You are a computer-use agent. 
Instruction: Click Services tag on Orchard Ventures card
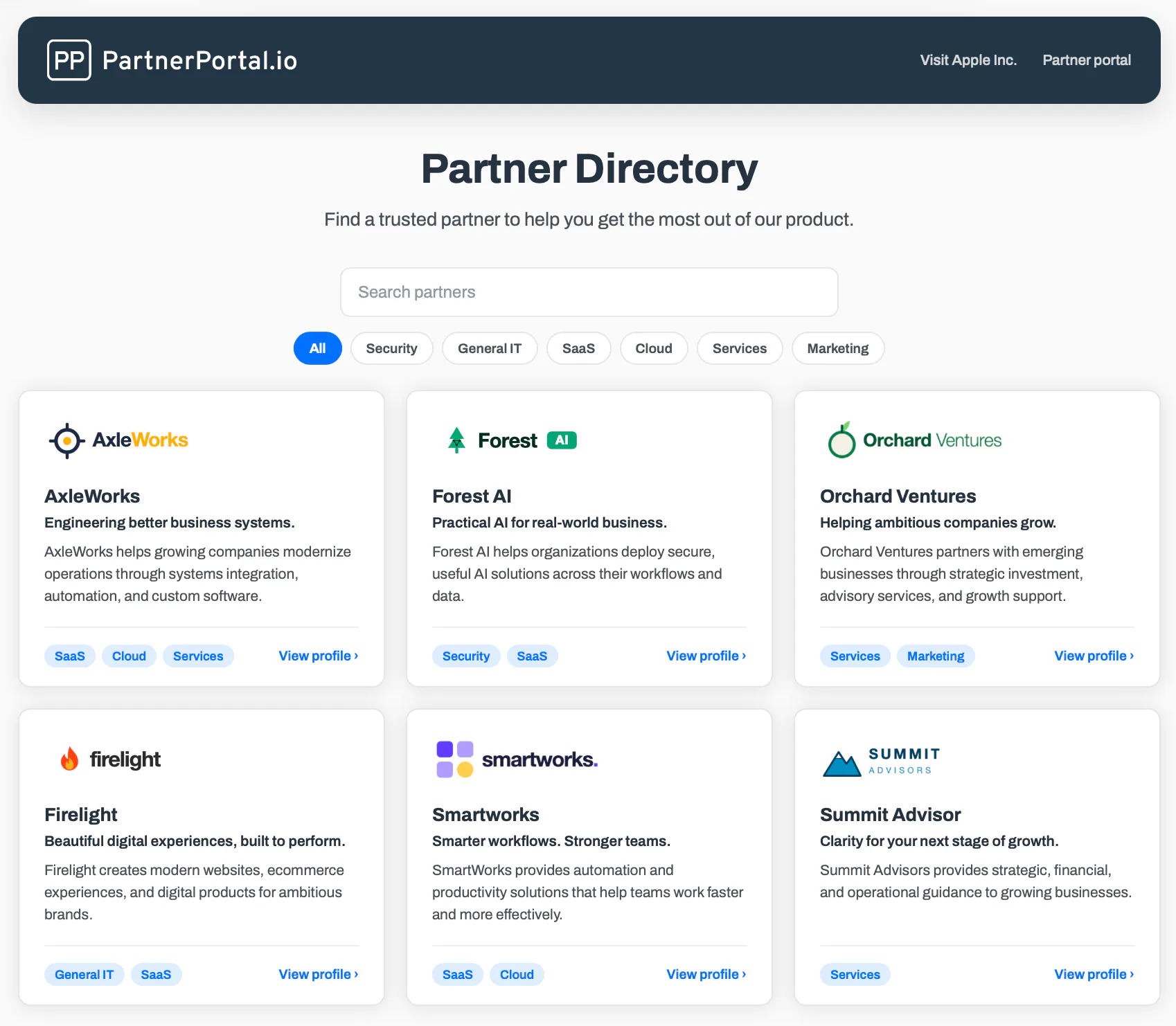point(855,656)
